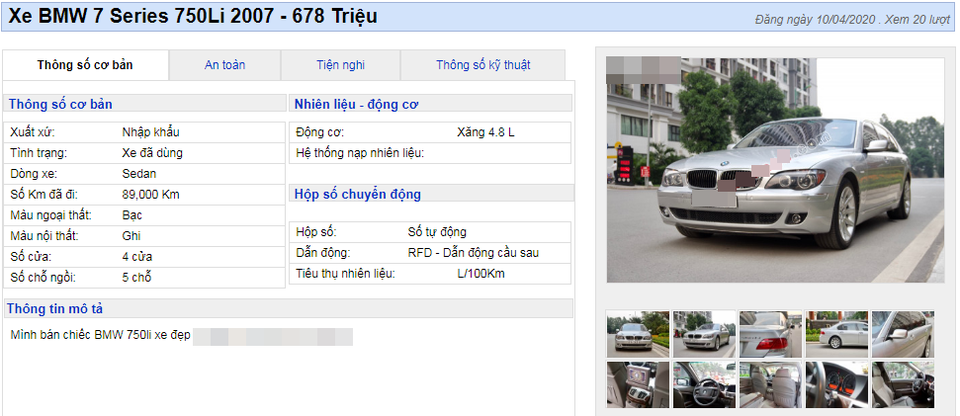Screen dimensions: 960x416
Task: View thumbnail showing steering wheel dashboard
Action: tap(704, 385)
